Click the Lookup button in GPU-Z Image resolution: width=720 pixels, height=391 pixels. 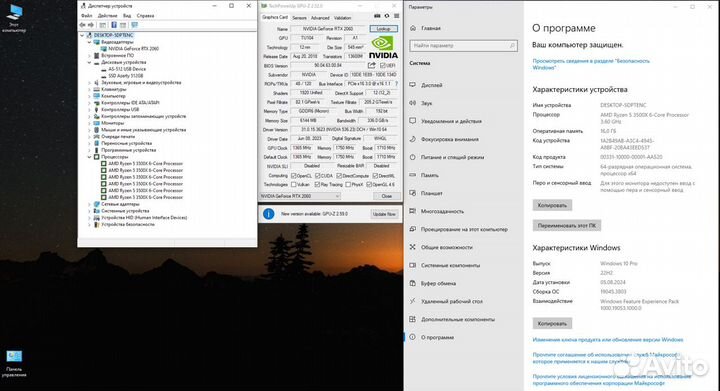(x=383, y=29)
